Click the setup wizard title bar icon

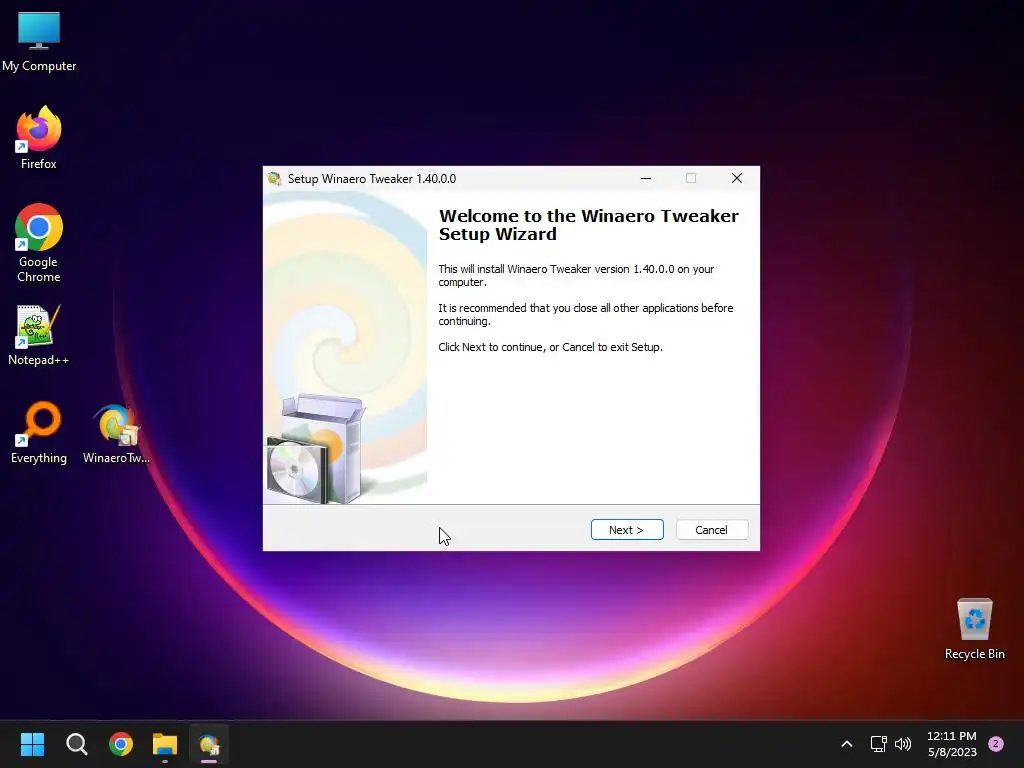pos(275,178)
